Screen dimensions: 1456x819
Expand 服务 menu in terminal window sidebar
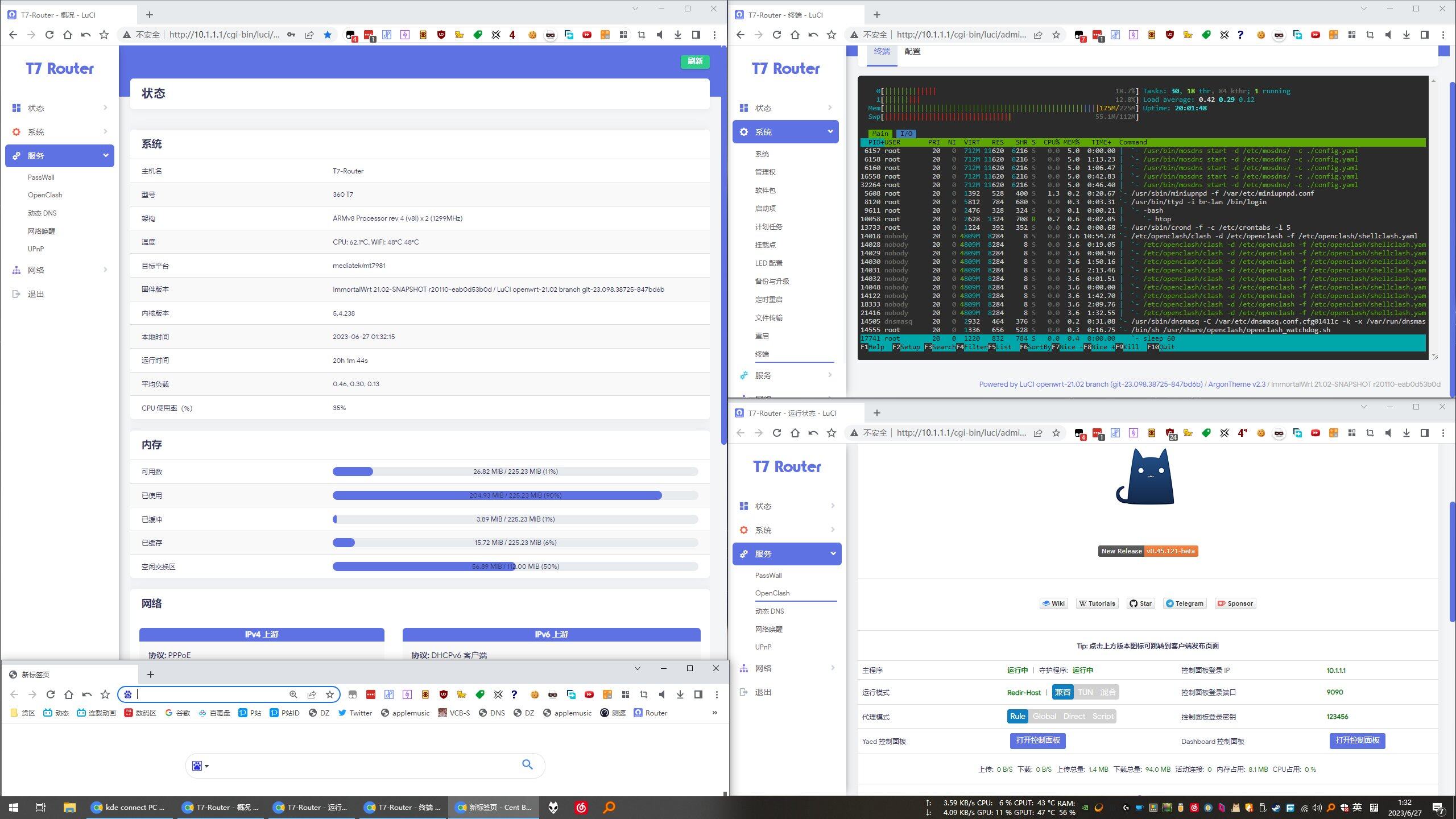click(785, 375)
